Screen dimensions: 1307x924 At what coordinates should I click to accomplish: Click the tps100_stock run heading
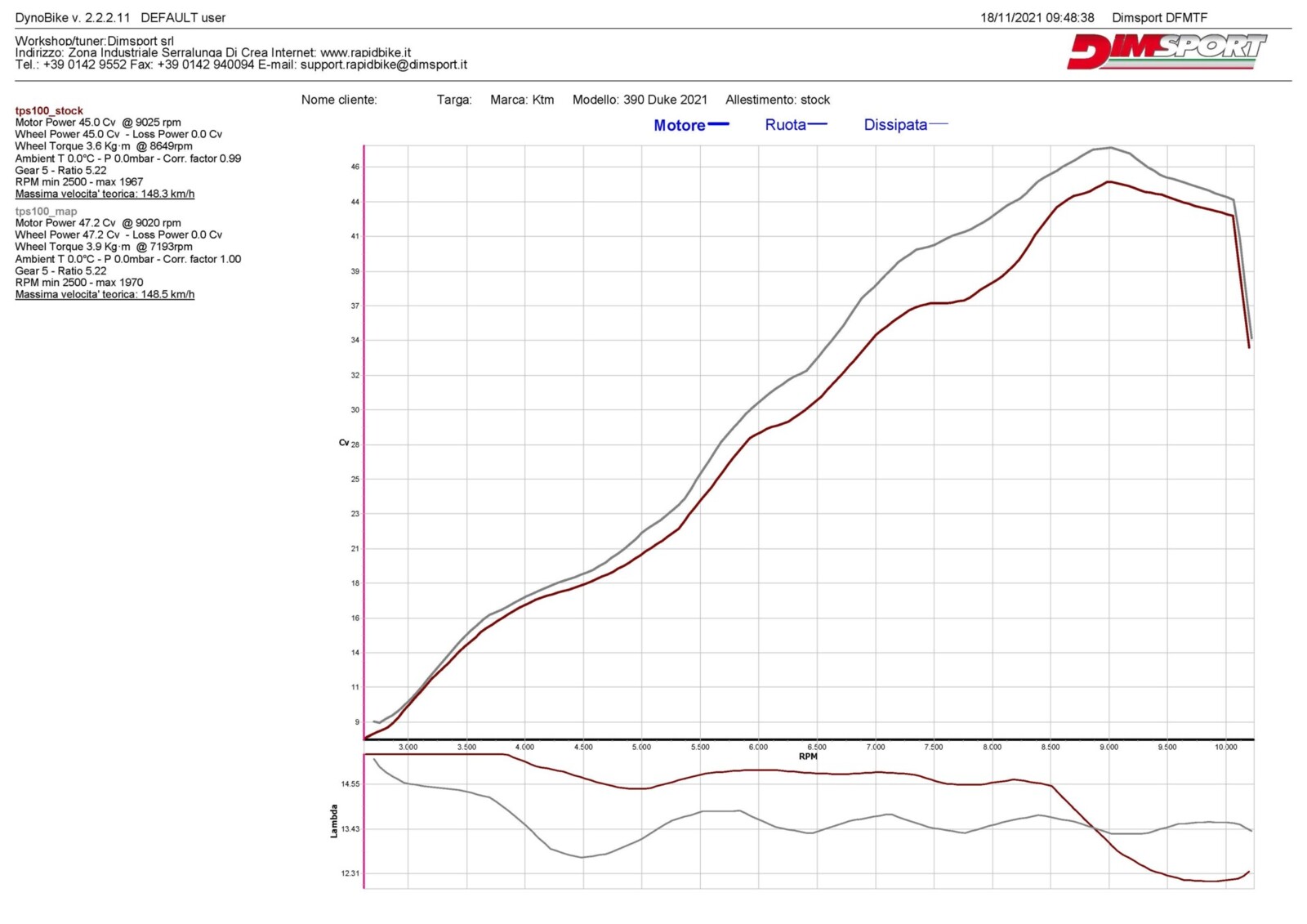49,110
